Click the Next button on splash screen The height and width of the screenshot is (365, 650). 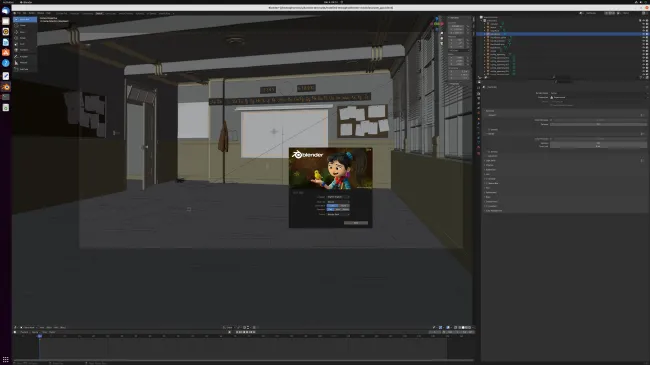coord(356,223)
